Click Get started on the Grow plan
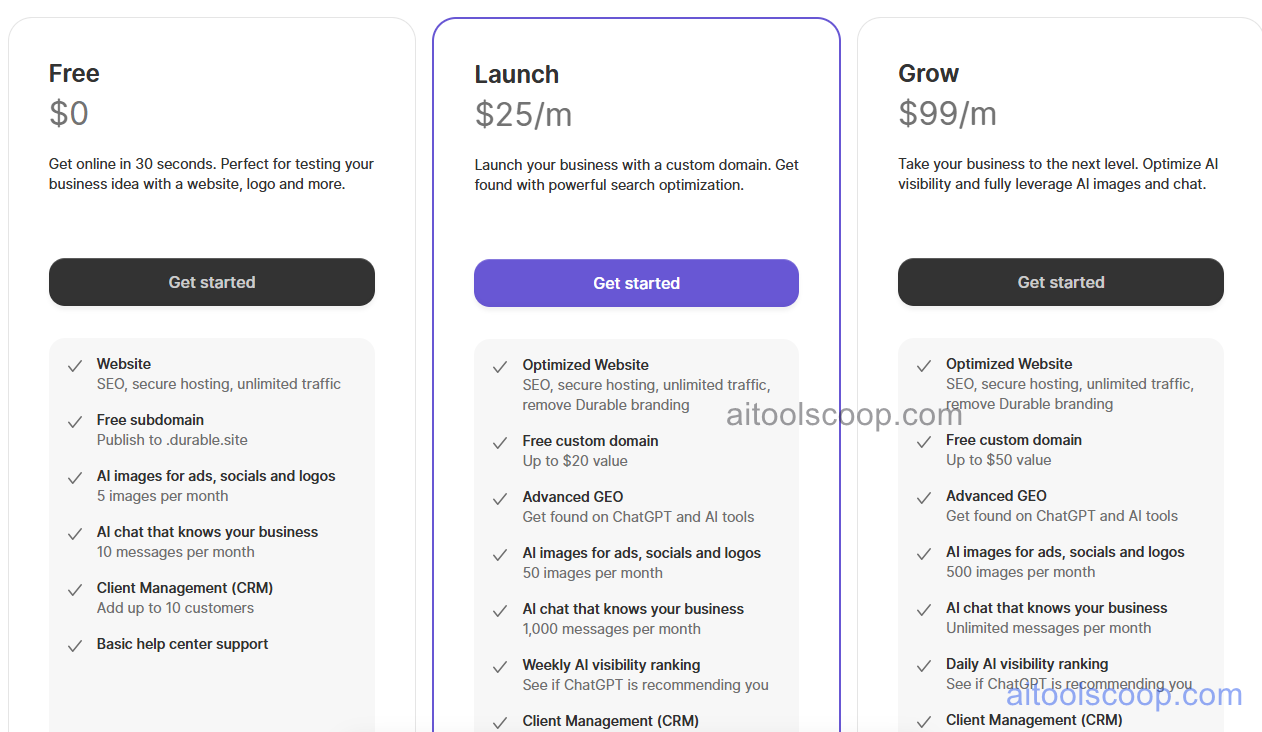This screenshot has height=732, width=1262. (x=1060, y=282)
